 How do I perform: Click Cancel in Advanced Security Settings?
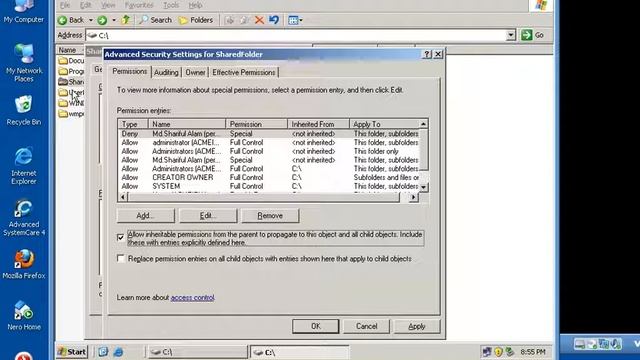pos(366,326)
